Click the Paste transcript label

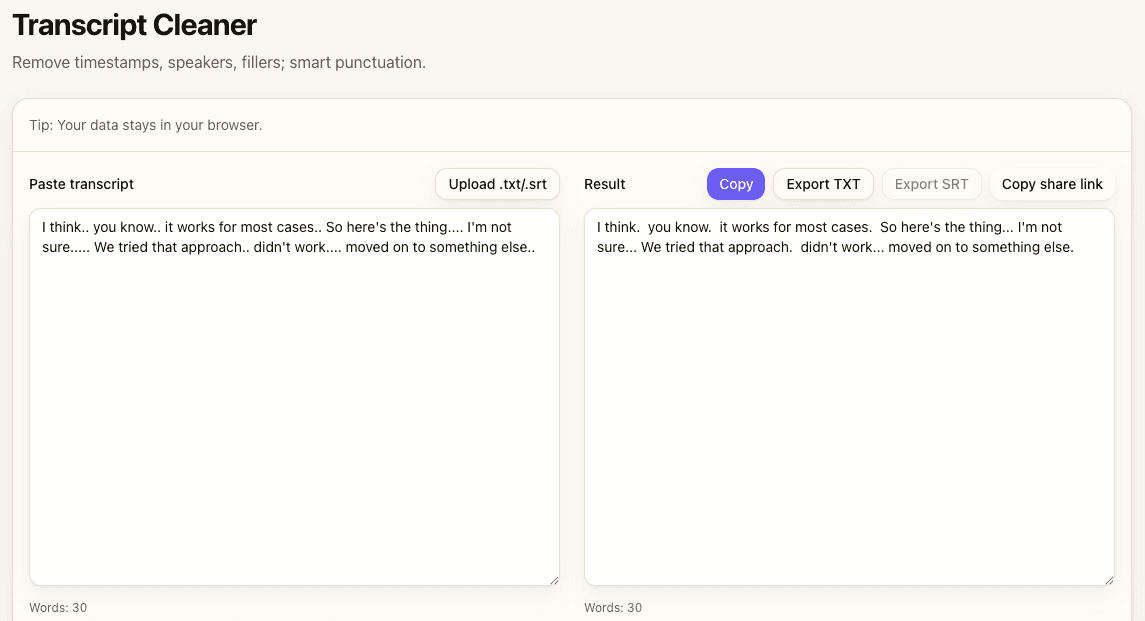click(x=81, y=184)
